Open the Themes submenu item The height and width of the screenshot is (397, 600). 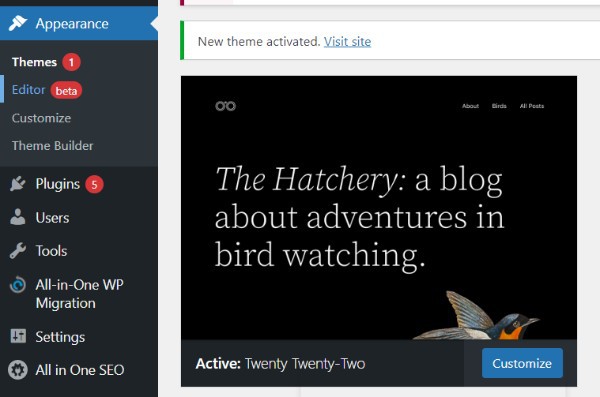(x=34, y=62)
